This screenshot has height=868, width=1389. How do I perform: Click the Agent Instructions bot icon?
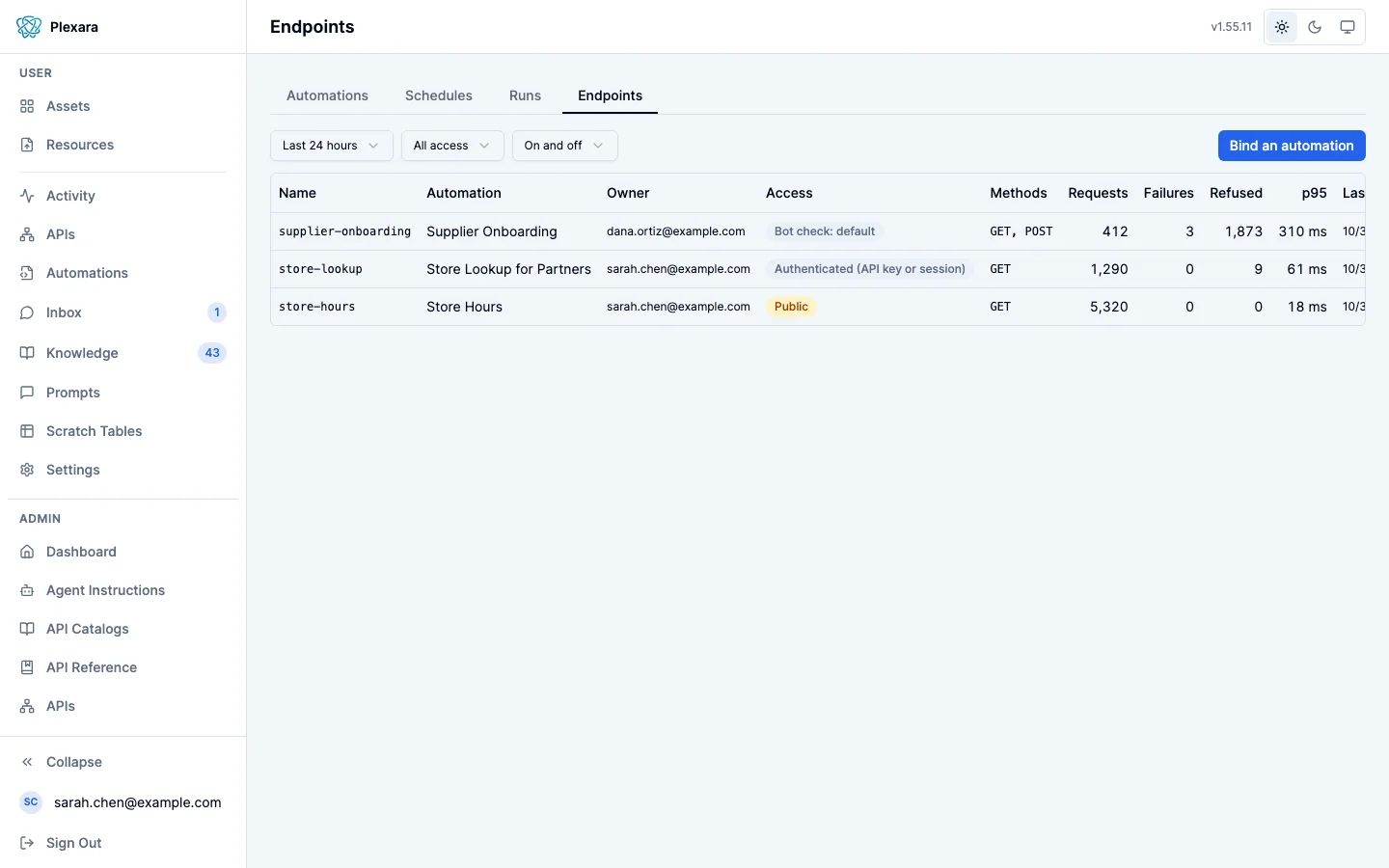point(27,590)
